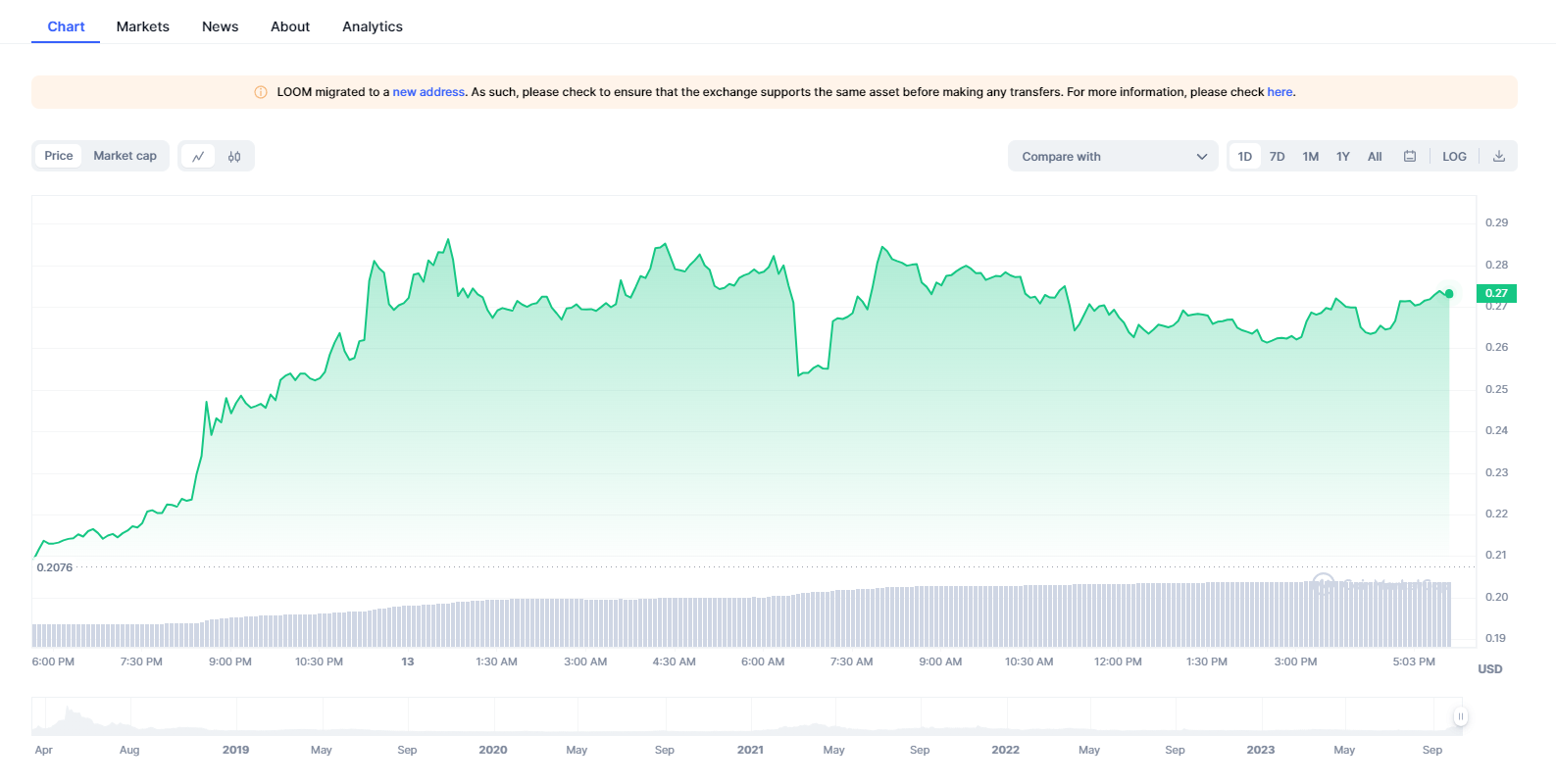1556x784 pixels.
Task: Select 1Y time range
Action: [x=1343, y=156]
